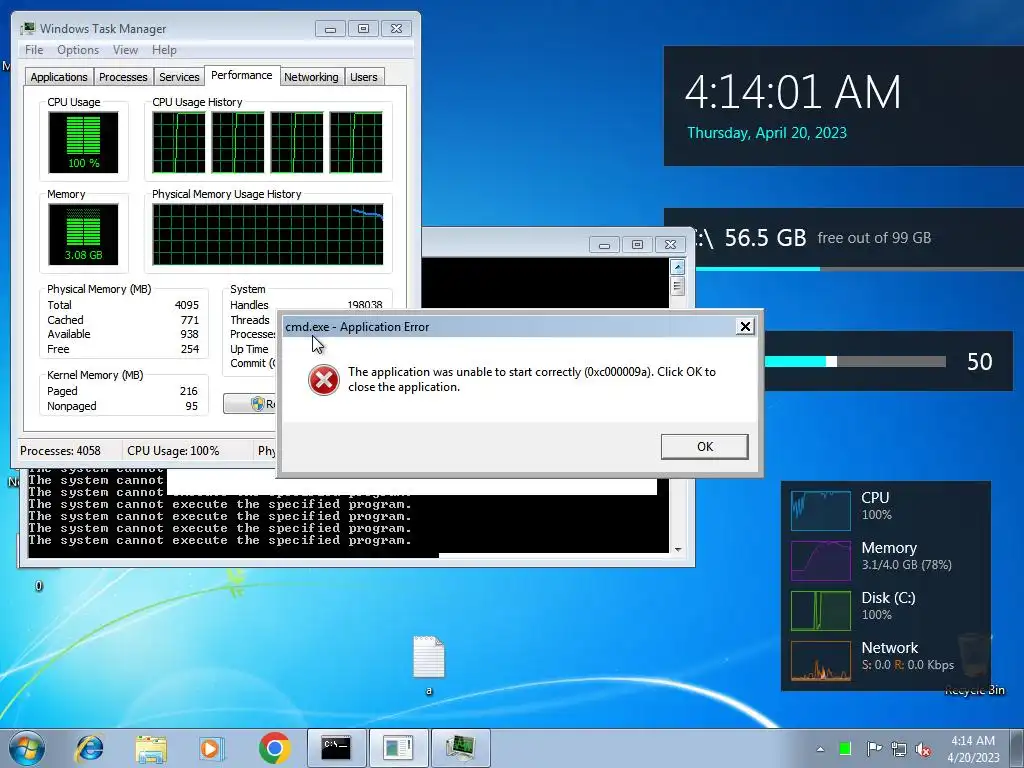1024x768 pixels.
Task: Maximize the command prompt window
Action: [x=637, y=245]
